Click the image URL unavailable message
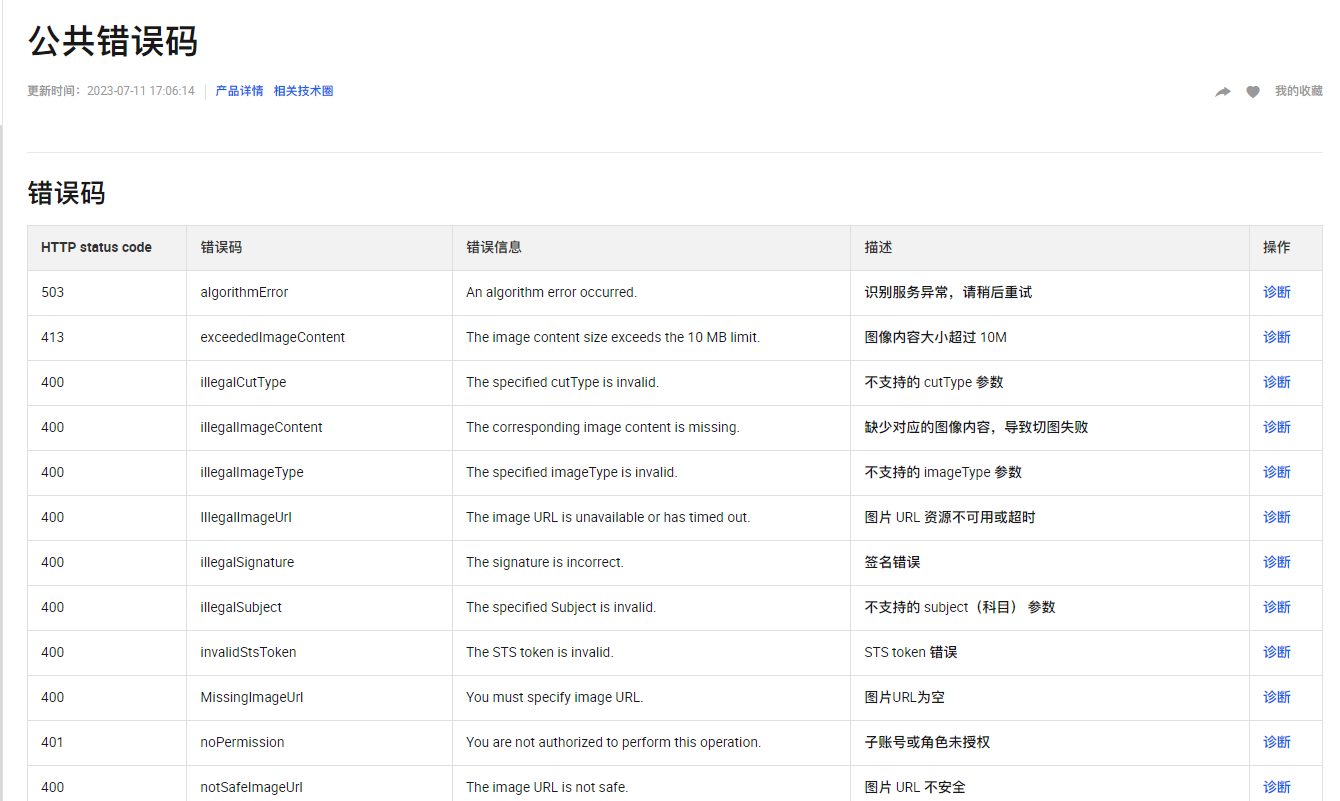The image size is (1340, 801). click(x=608, y=517)
